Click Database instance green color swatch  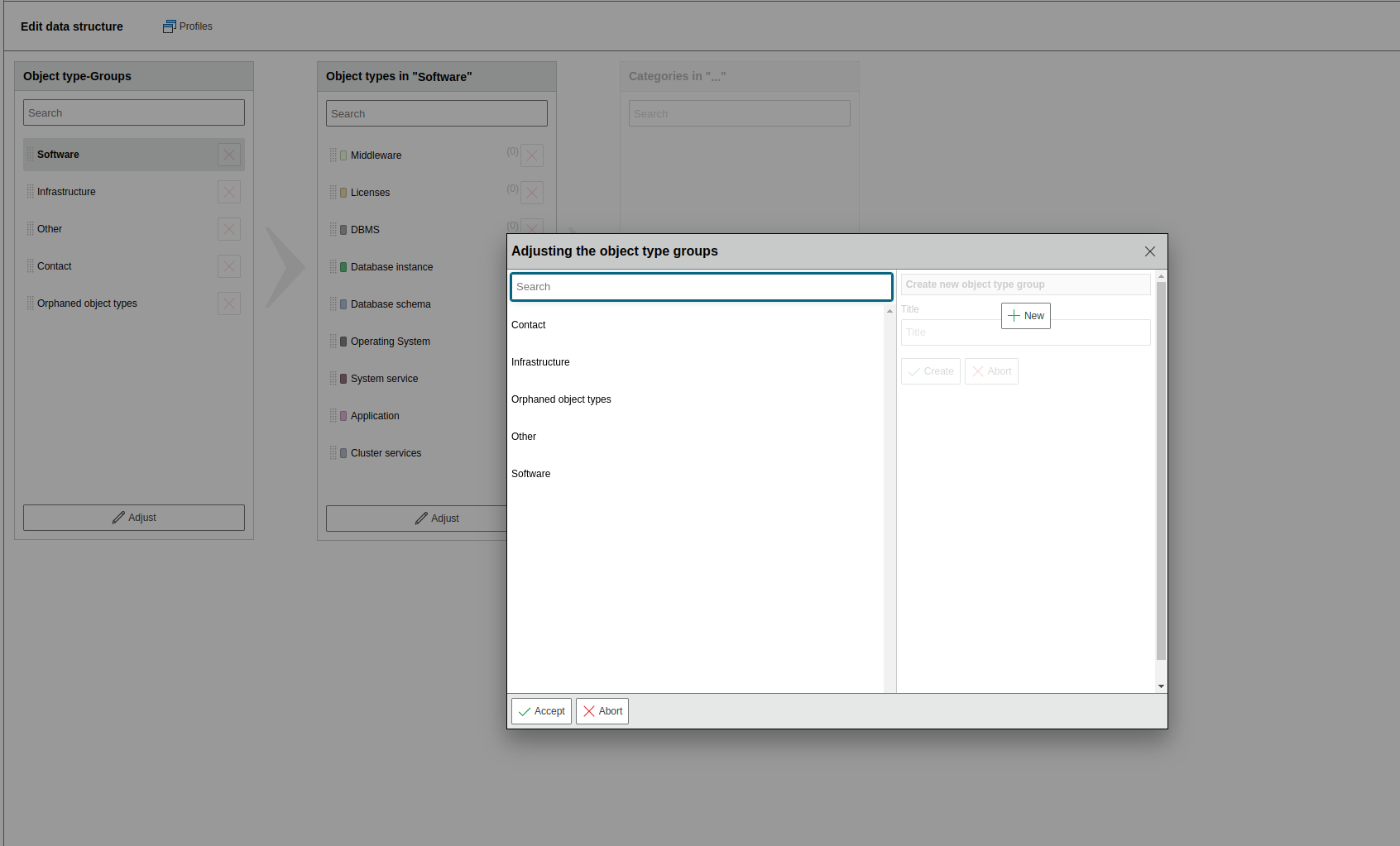click(343, 267)
